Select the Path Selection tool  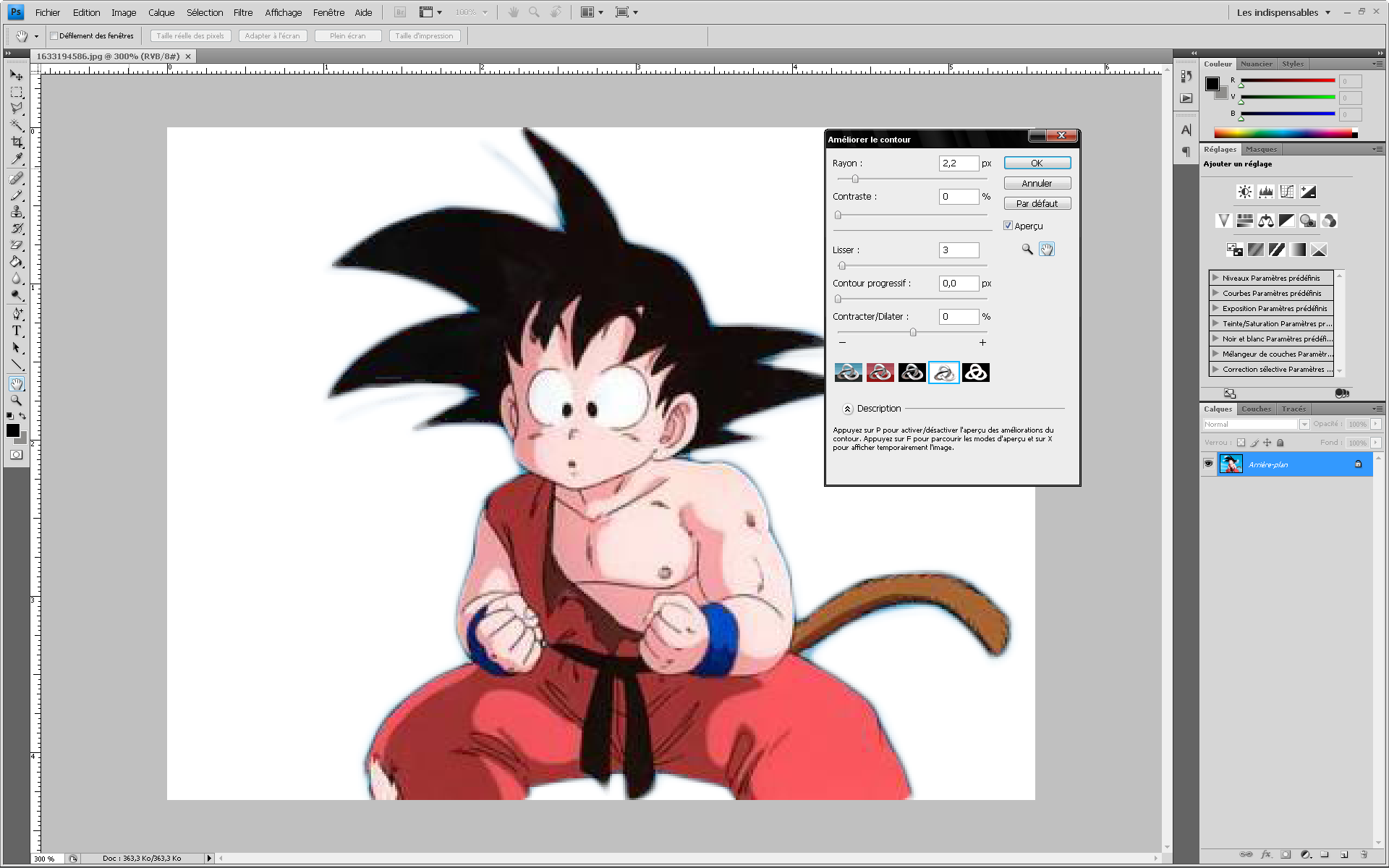click(x=16, y=348)
